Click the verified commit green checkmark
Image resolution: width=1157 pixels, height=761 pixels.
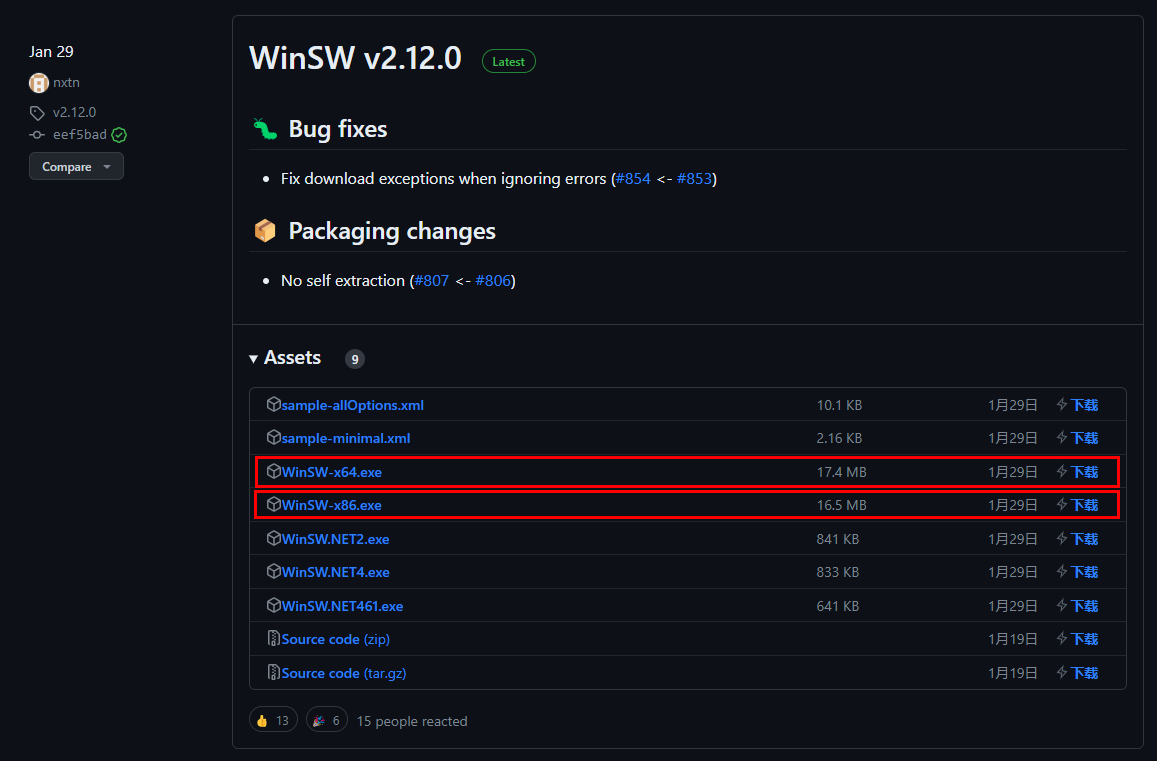tap(119, 135)
